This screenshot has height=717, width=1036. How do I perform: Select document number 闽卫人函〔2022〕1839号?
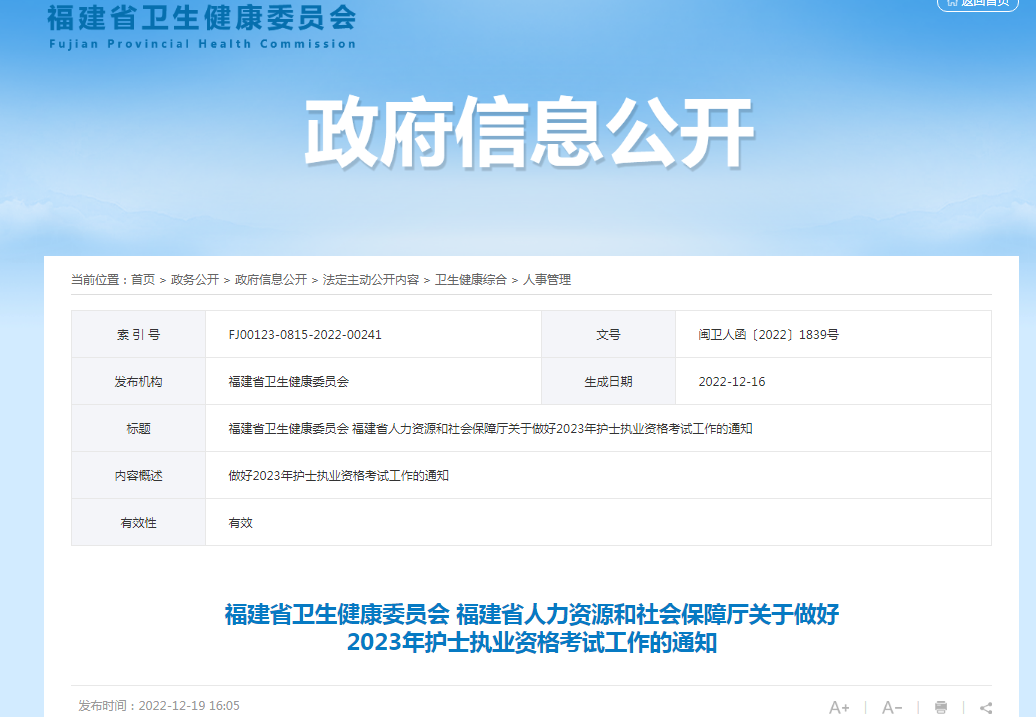tap(768, 334)
